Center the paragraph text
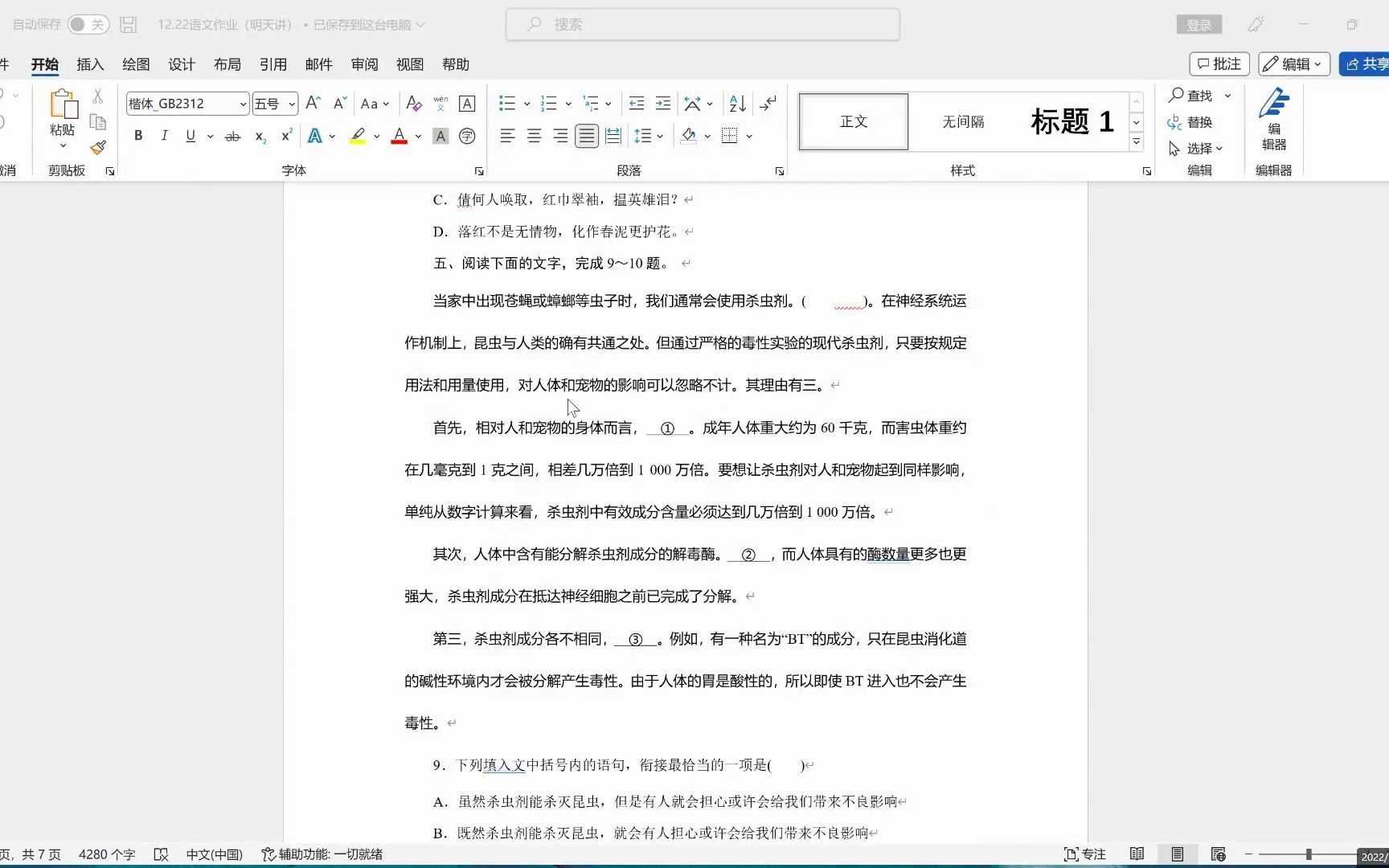The width and height of the screenshot is (1389, 868). tap(534, 136)
